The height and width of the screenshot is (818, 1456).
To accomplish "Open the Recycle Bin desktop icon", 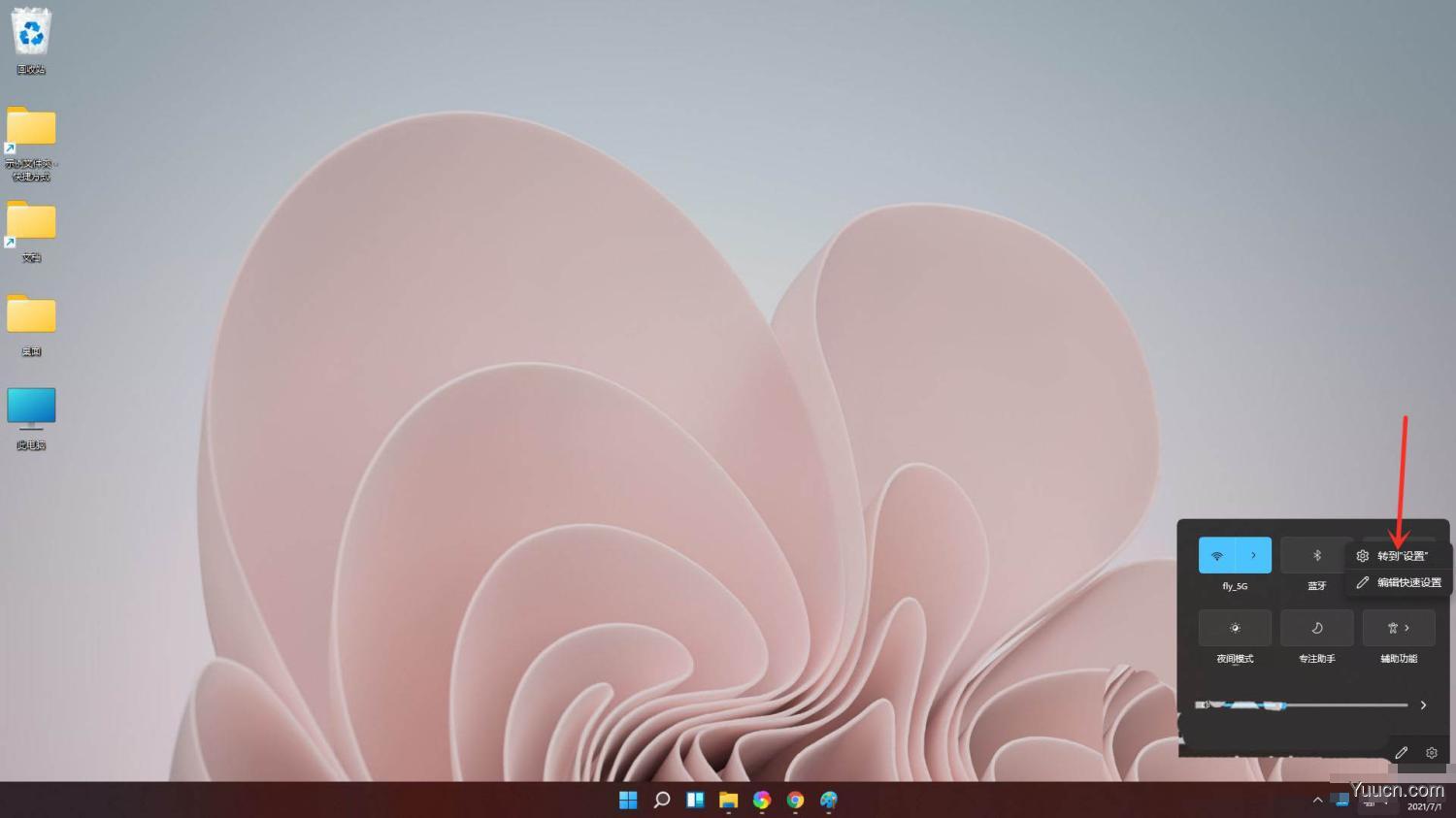I will 31,40.
